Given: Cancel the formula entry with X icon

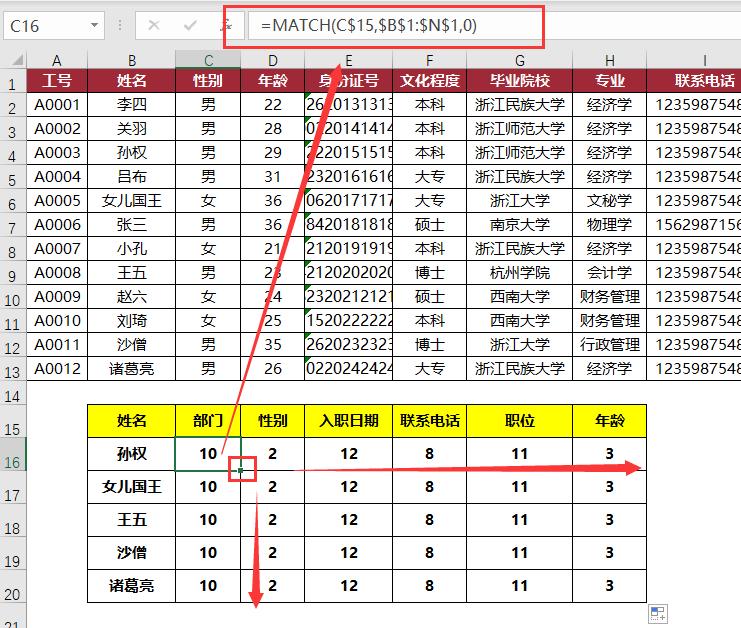Looking at the screenshot, I should tap(154, 25).
